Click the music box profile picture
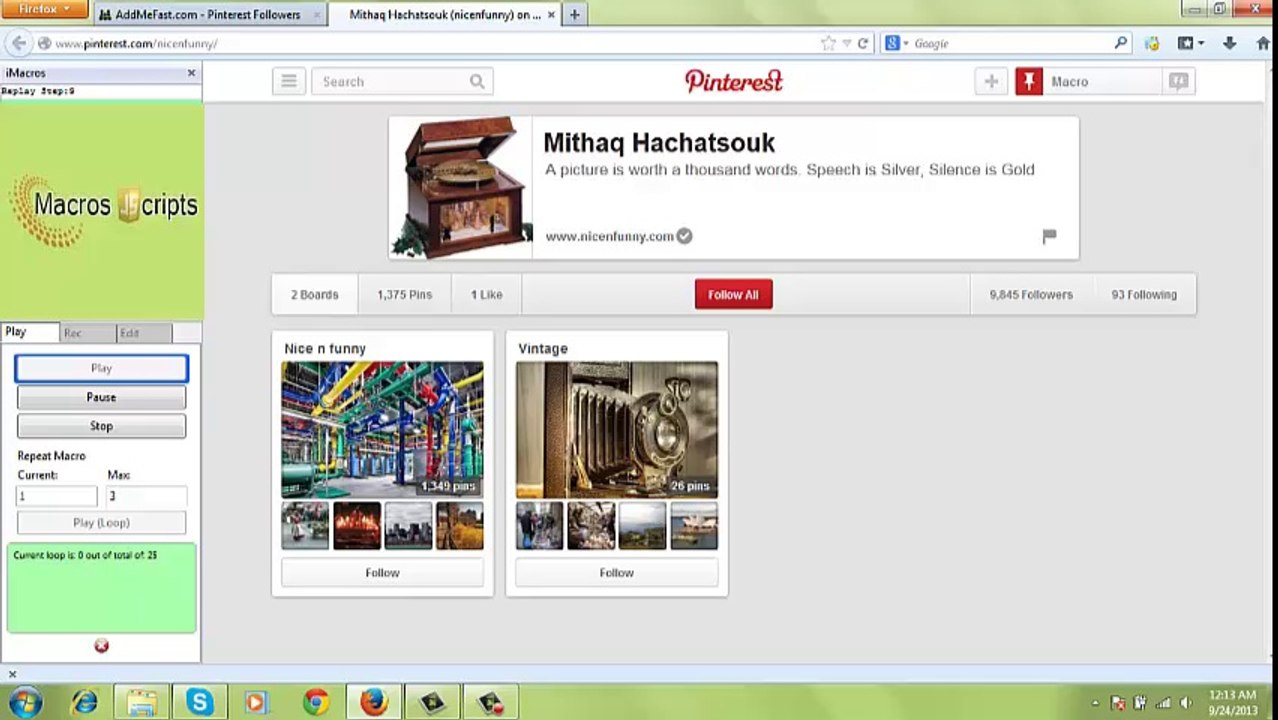This screenshot has height=720, width=1278. click(461, 187)
